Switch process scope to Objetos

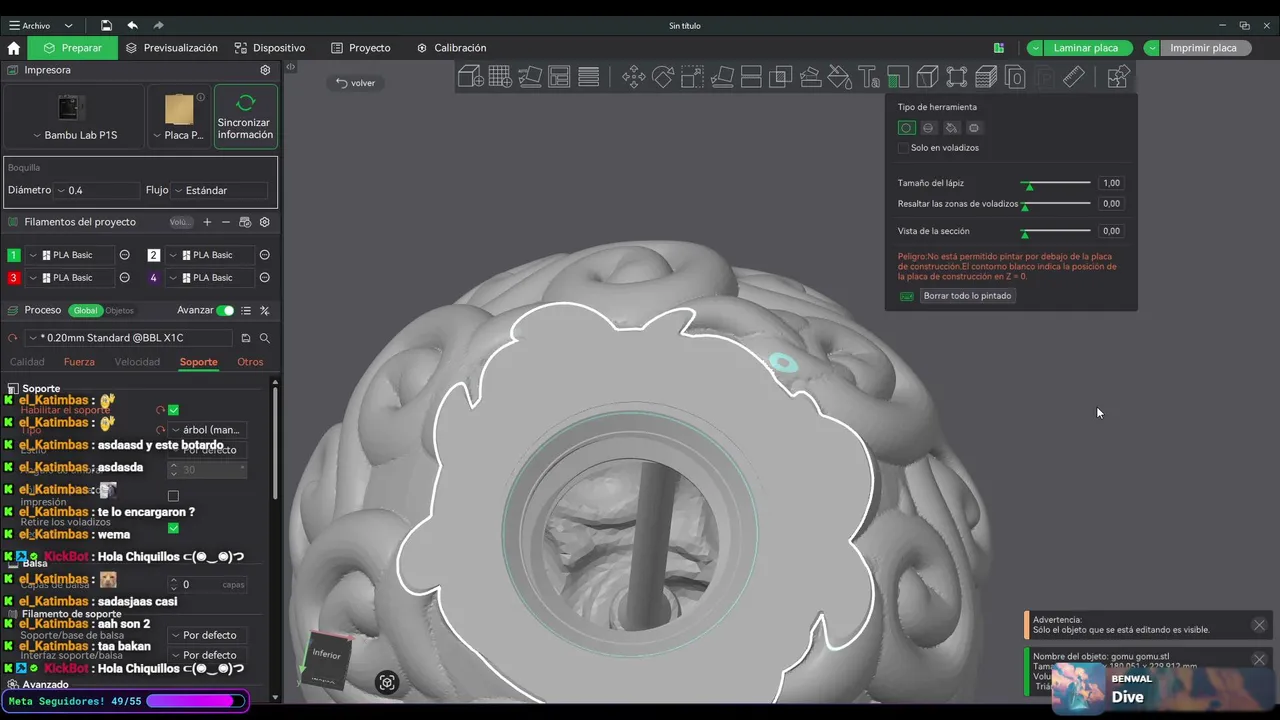119,310
